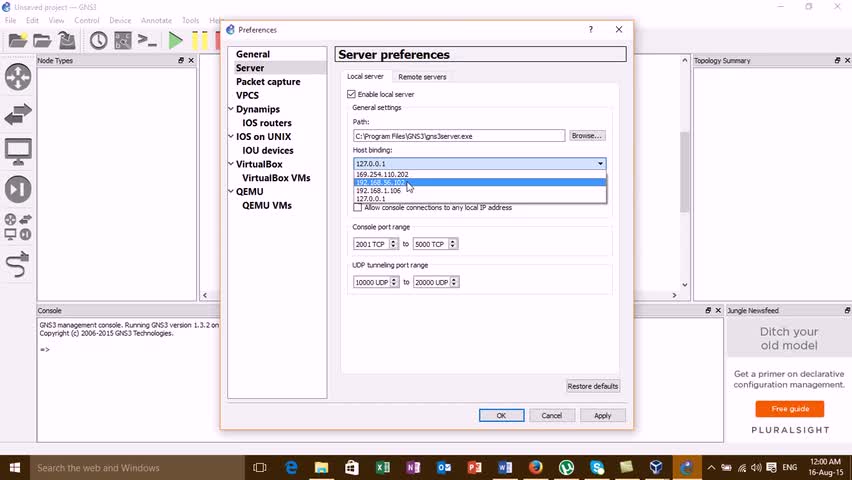
Task: Adjust console port end 5000 TCP stepper
Action: click(453, 244)
